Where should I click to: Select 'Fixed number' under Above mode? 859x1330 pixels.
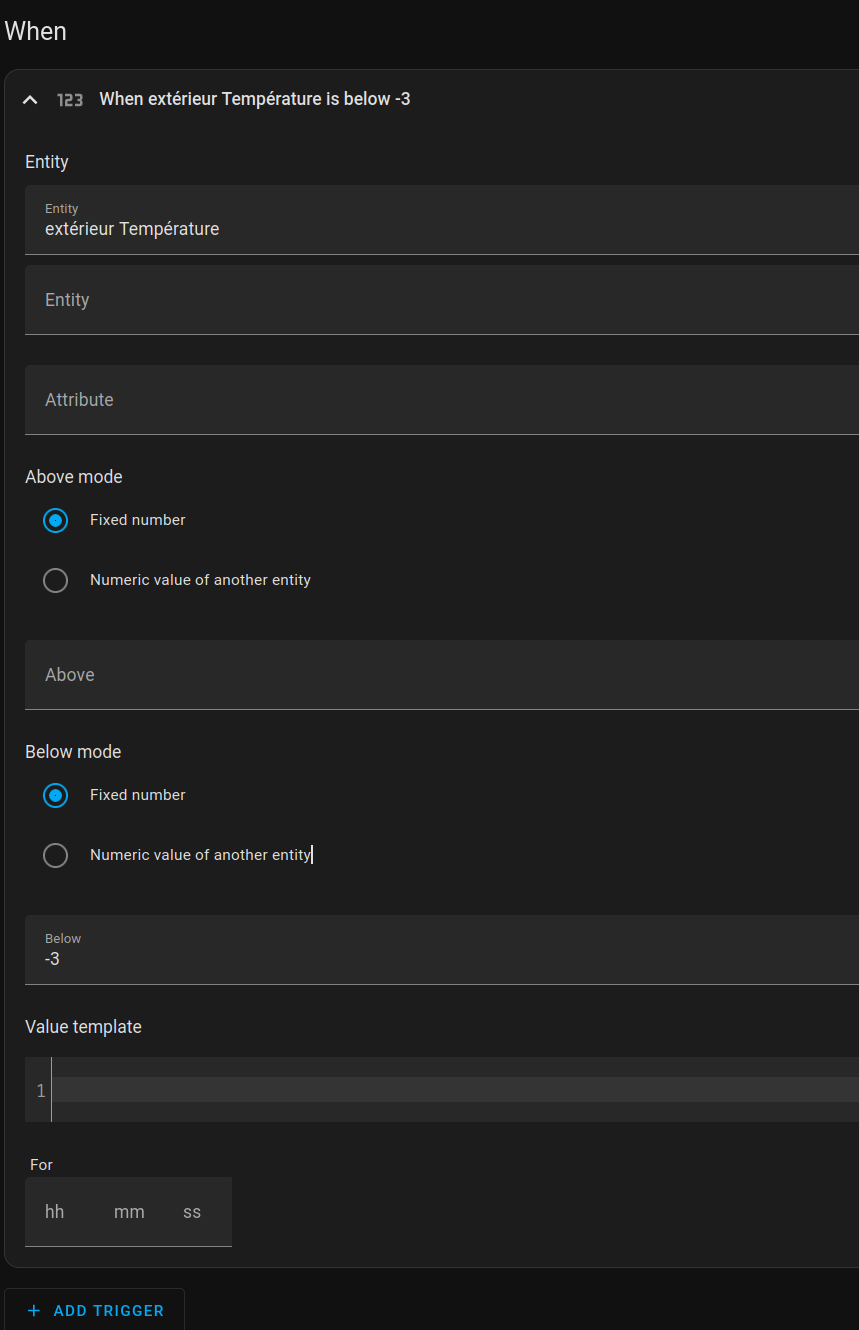point(56,520)
